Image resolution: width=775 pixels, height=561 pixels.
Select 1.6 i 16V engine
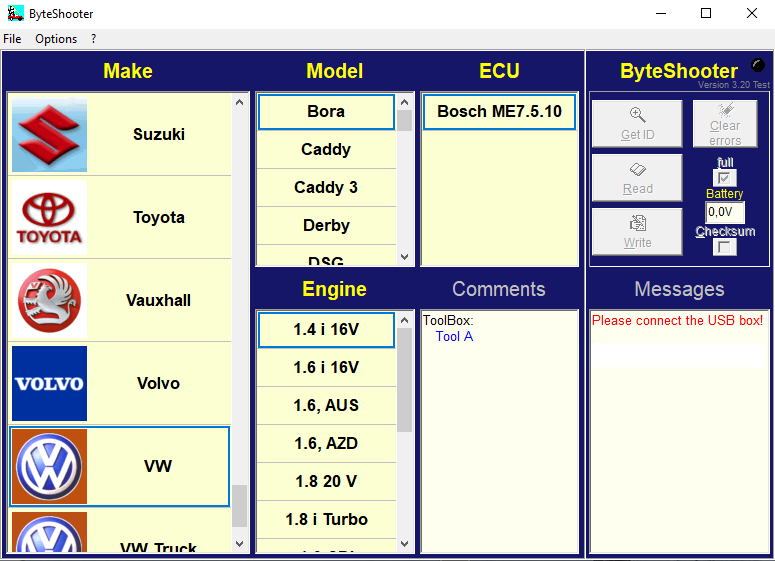(x=326, y=368)
